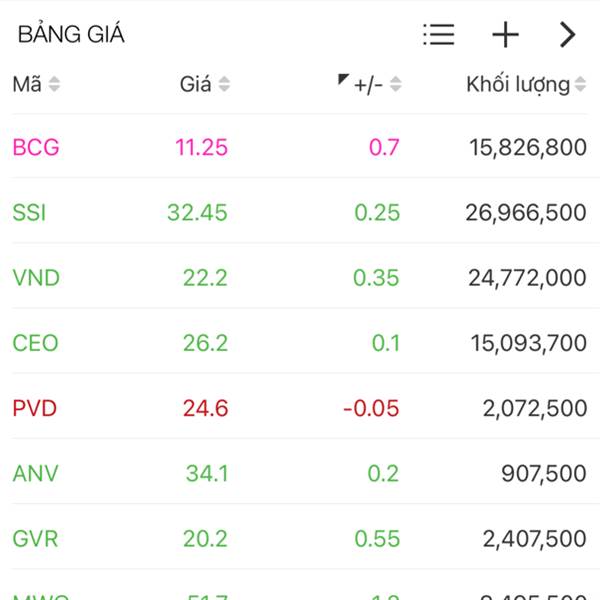Sort by Khối lượng column arrows
The image size is (600, 600).
click(581, 85)
